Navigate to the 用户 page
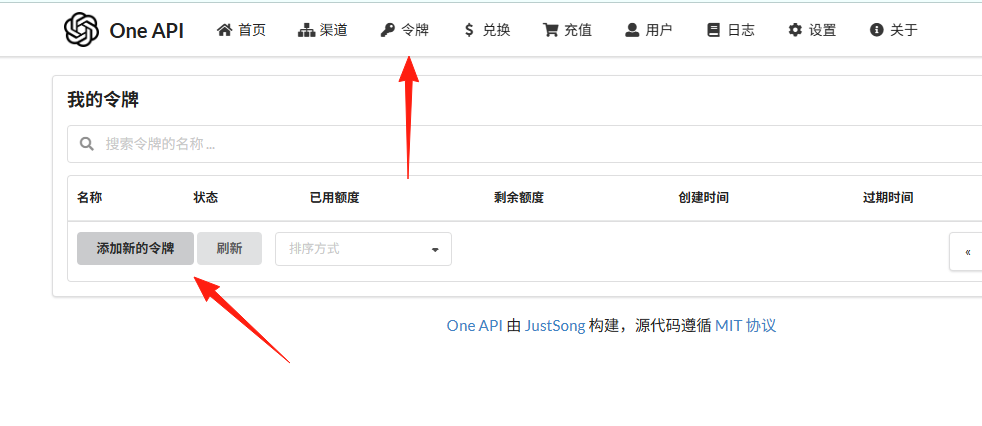982x426 pixels. tap(649, 29)
